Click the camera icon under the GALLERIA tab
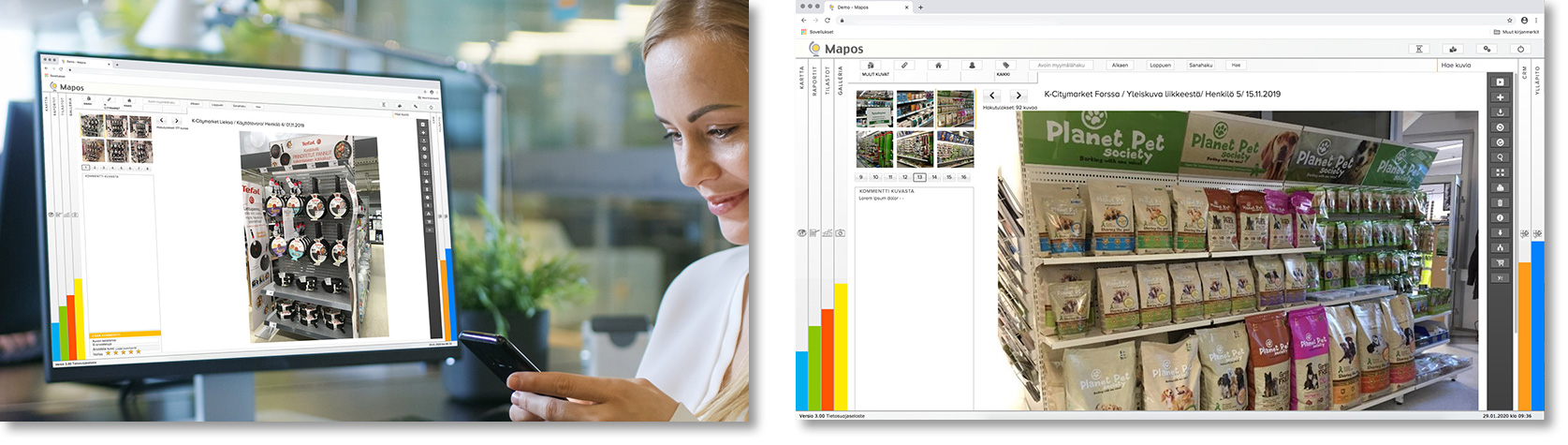 click(x=840, y=233)
